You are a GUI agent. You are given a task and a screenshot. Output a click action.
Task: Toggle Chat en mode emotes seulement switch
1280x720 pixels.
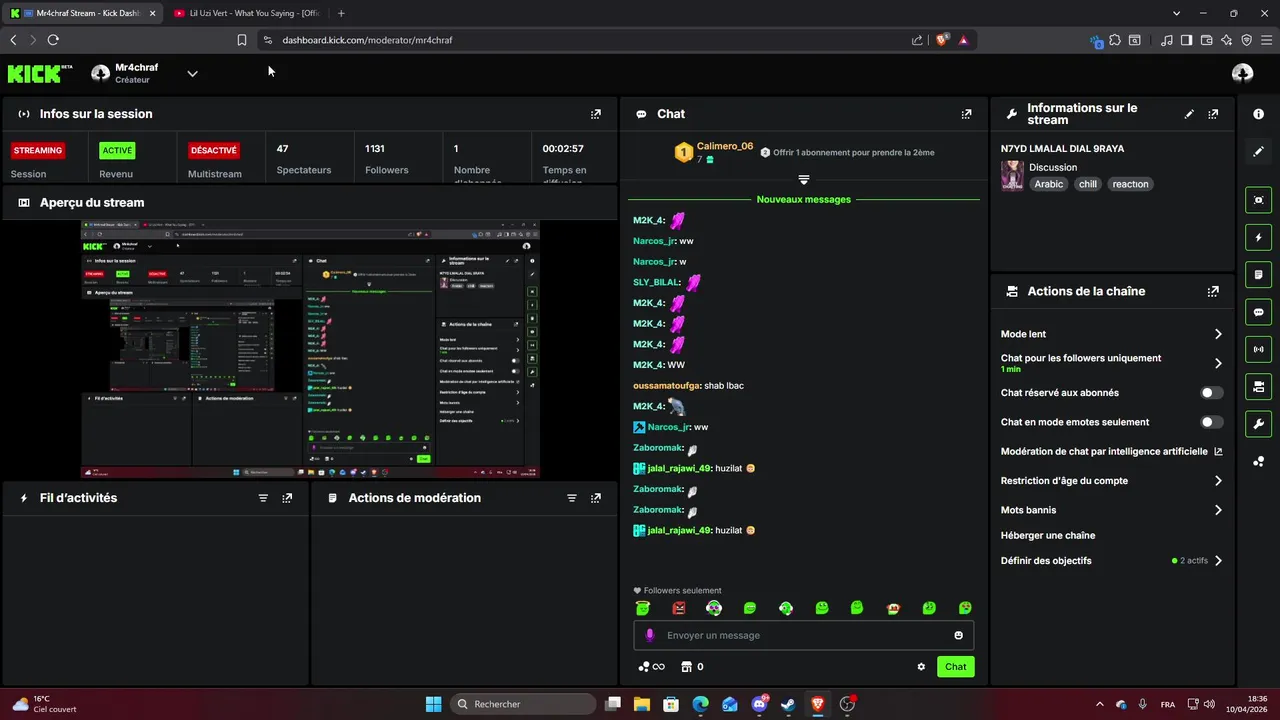(1211, 422)
